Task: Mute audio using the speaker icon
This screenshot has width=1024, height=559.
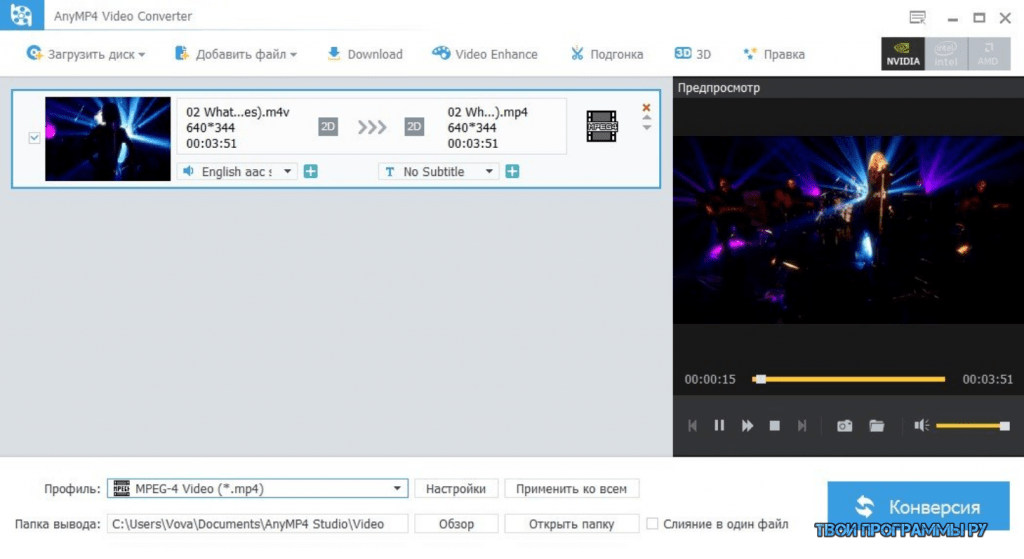Action: coord(921,426)
